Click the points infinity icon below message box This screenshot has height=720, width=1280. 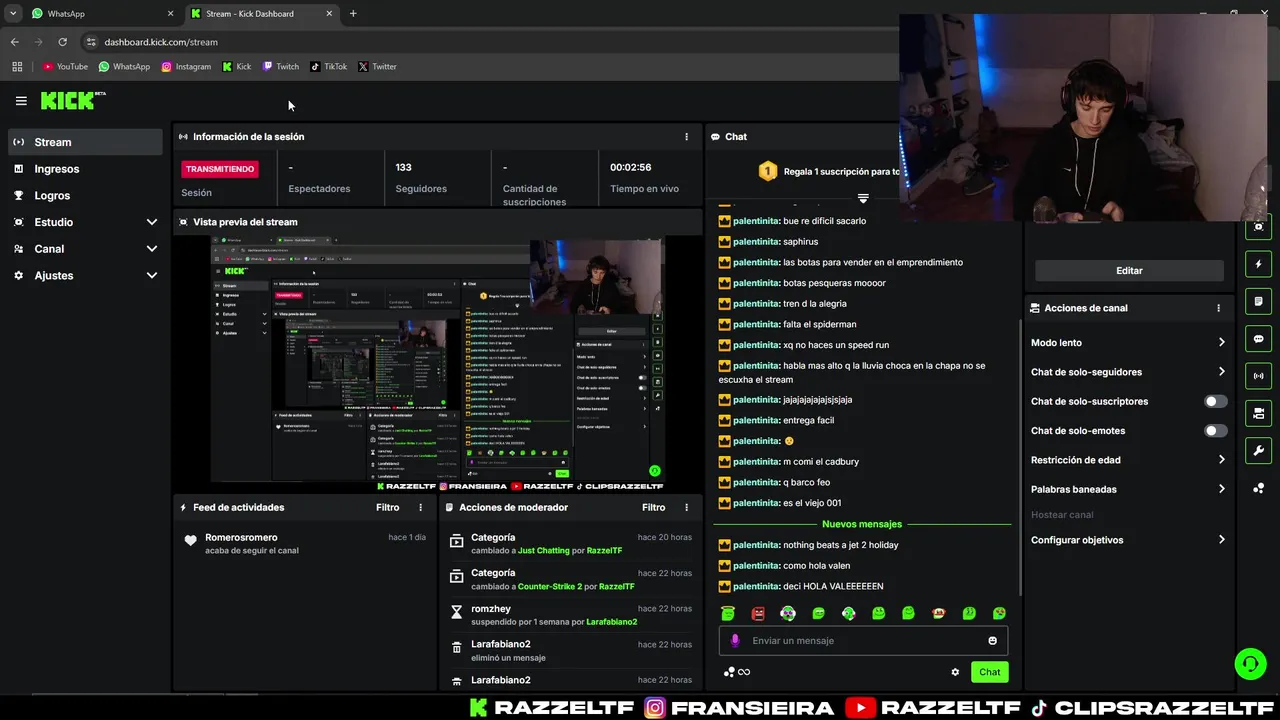(x=737, y=672)
